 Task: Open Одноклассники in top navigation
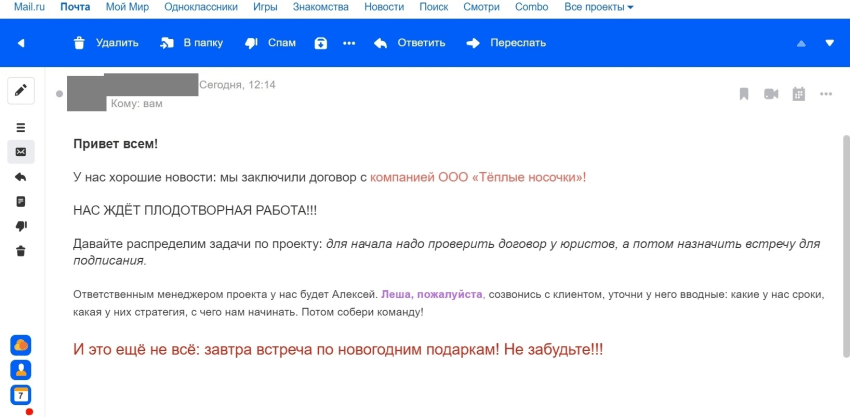coord(201,7)
